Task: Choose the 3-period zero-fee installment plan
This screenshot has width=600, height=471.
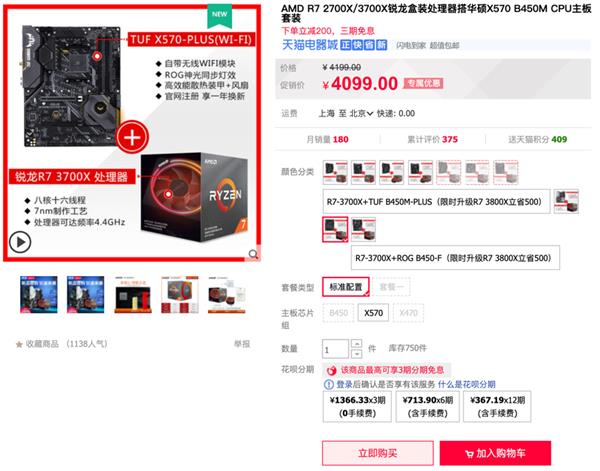Action: pos(357,407)
